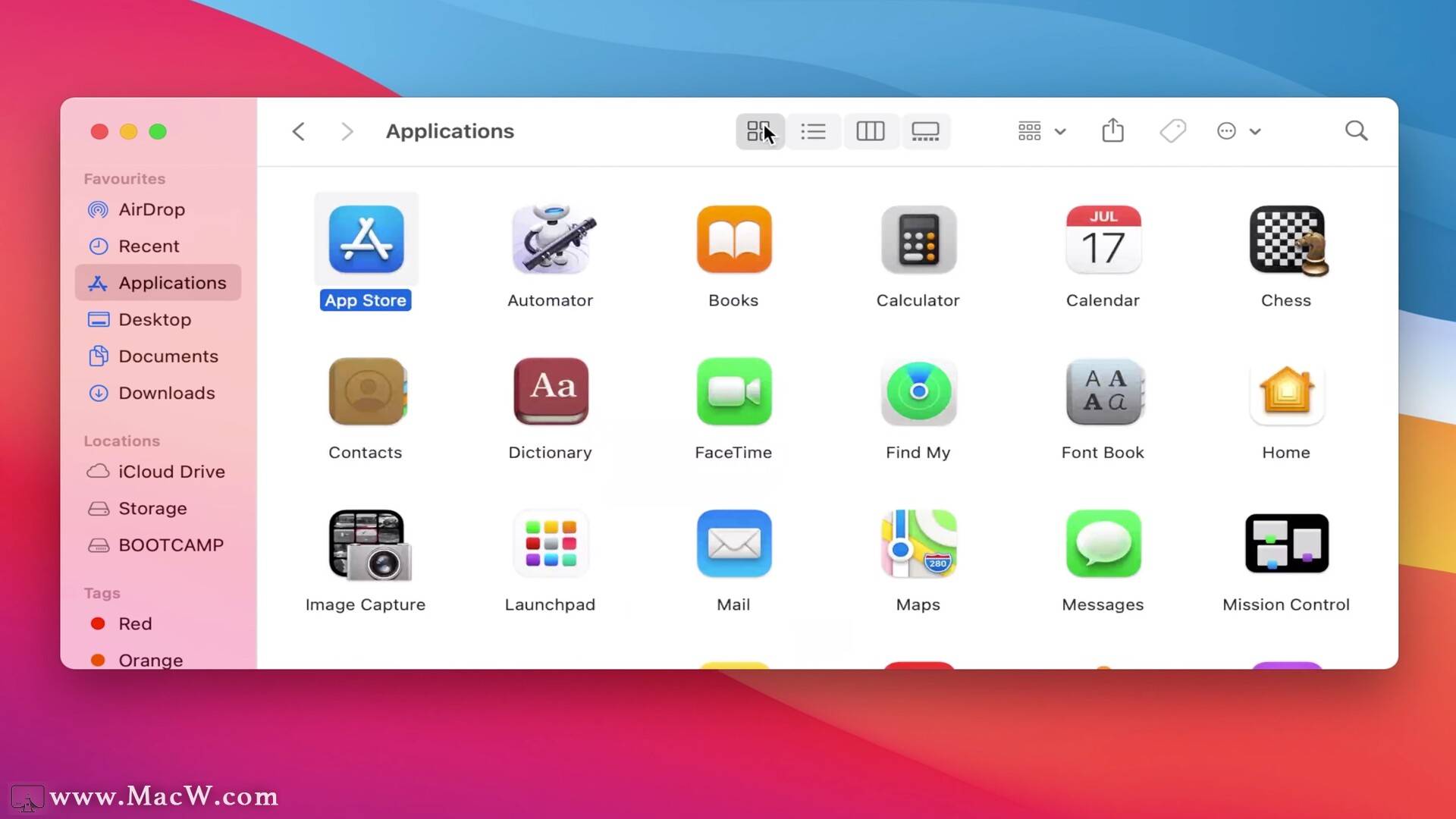Click the Edit Tags toolbar icon
Screen dimensions: 1456x819
point(1172,131)
